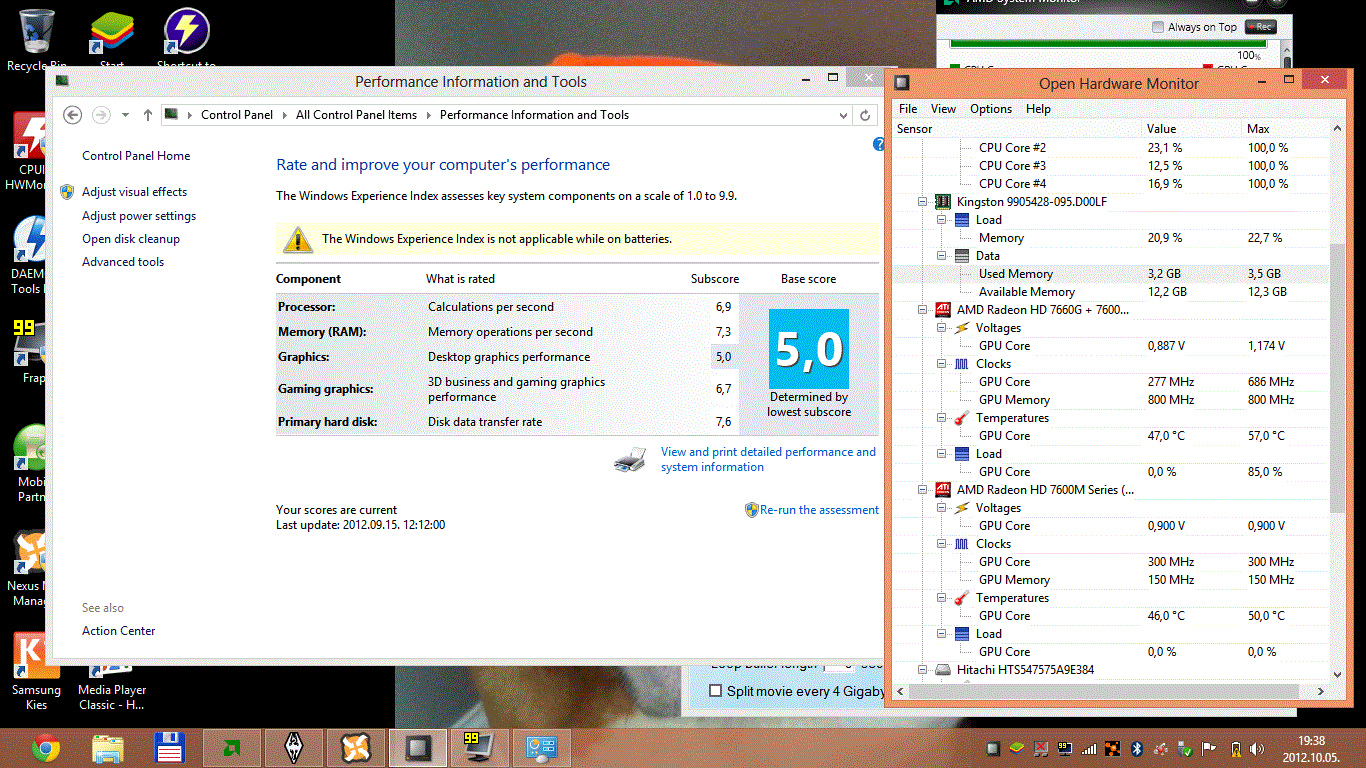Click the Control Panel breadcrumb segment

(237, 115)
